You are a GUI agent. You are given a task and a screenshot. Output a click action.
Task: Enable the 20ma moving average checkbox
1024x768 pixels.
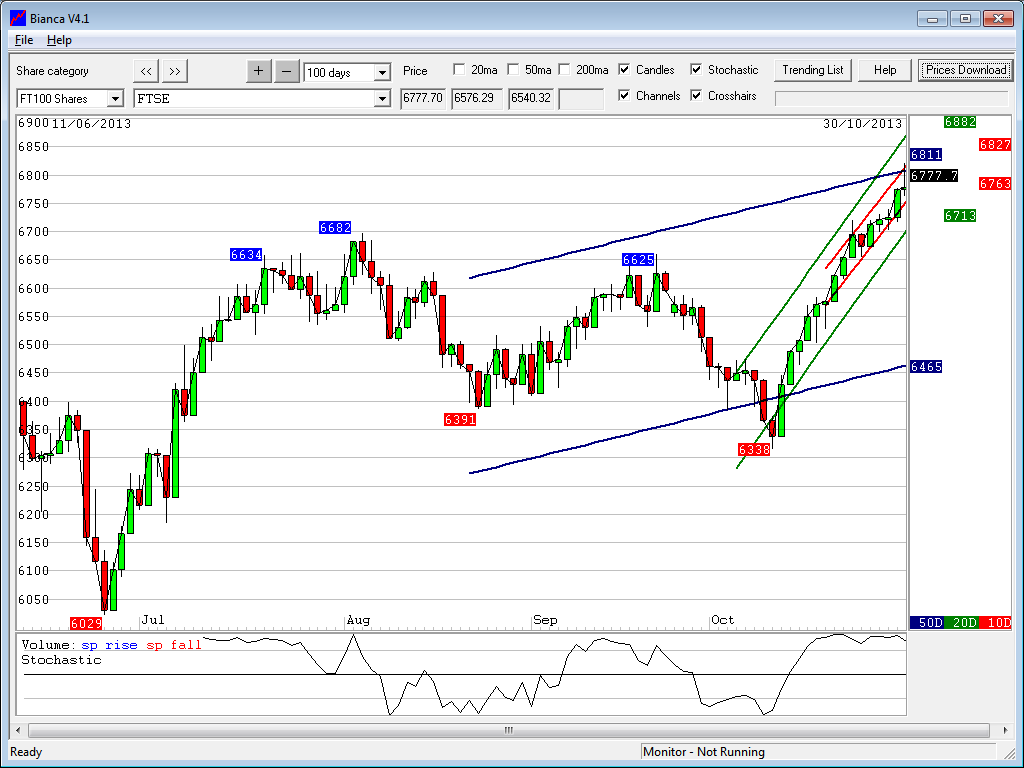(x=459, y=70)
